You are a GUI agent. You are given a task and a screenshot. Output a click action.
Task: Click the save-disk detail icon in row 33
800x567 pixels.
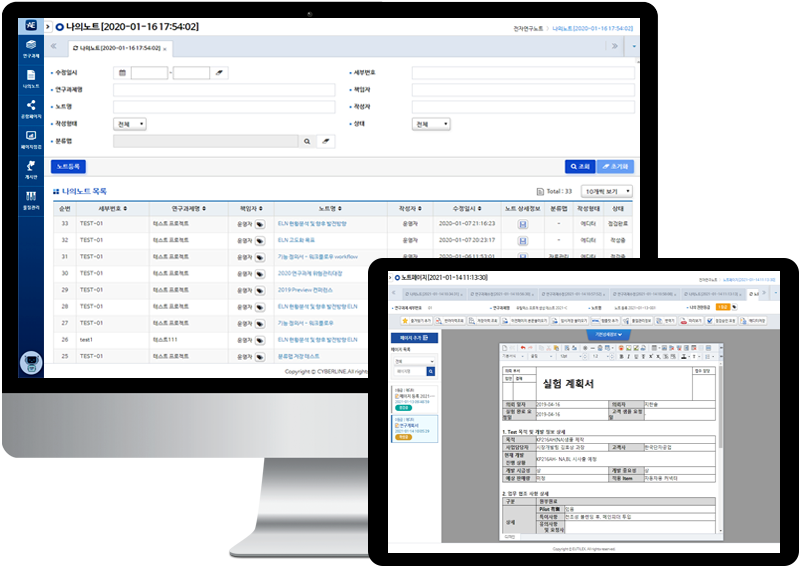click(x=522, y=224)
